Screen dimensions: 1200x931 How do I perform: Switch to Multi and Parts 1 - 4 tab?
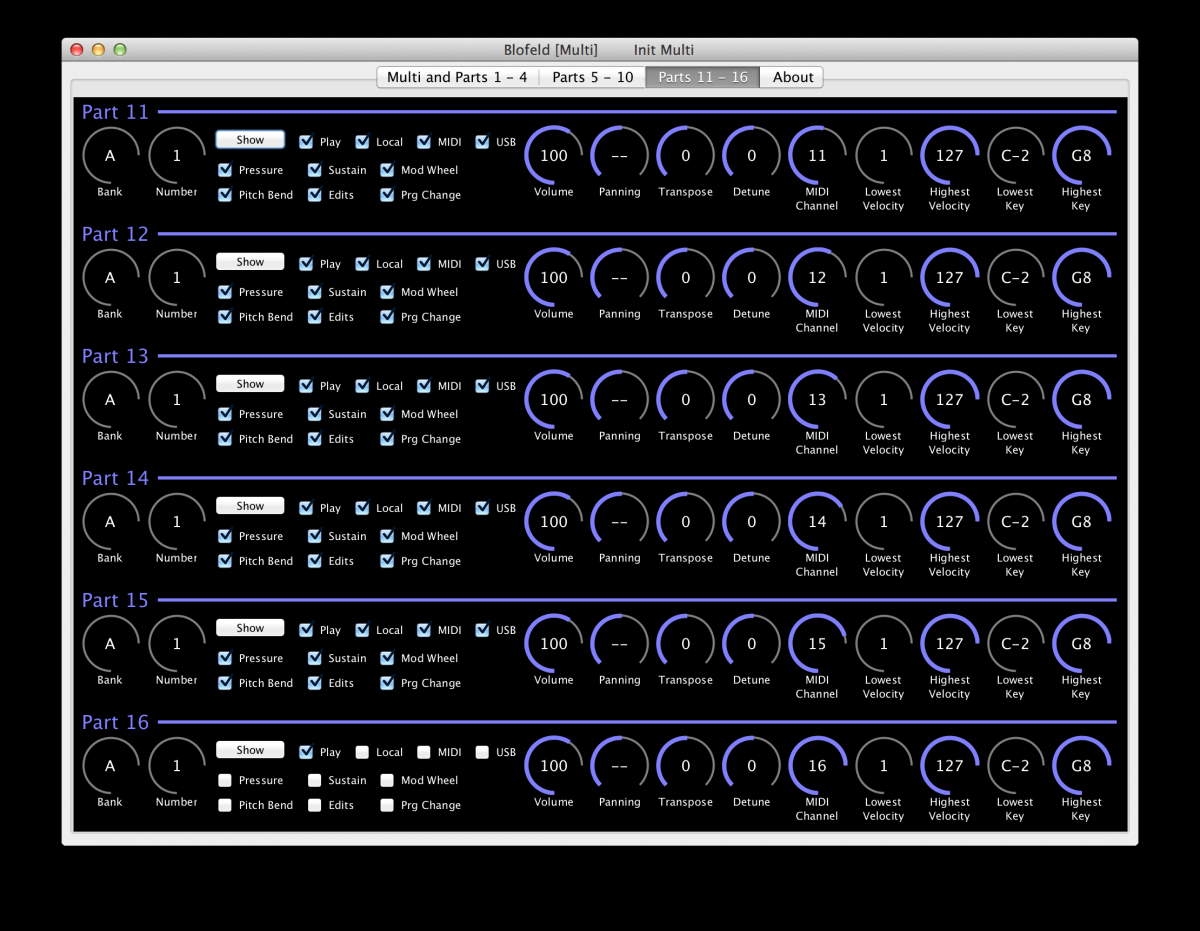click(x=457, y=77)
